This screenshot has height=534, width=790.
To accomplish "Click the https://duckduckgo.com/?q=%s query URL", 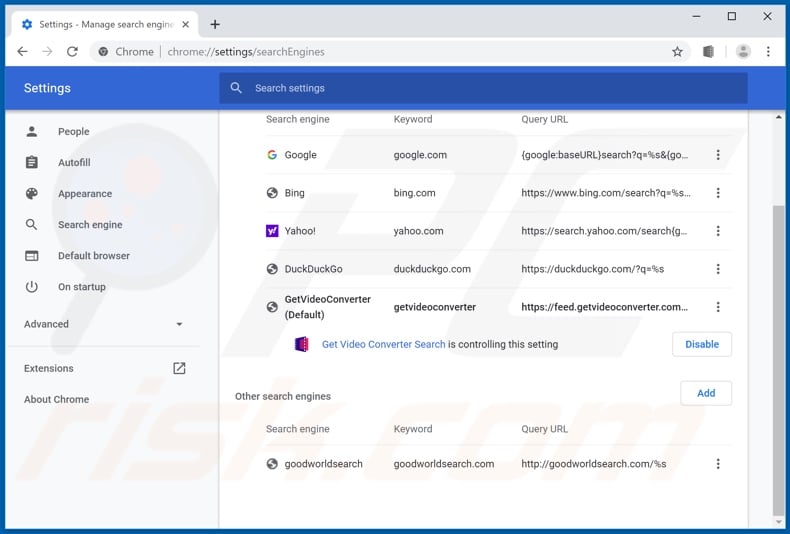I will 592,269.
